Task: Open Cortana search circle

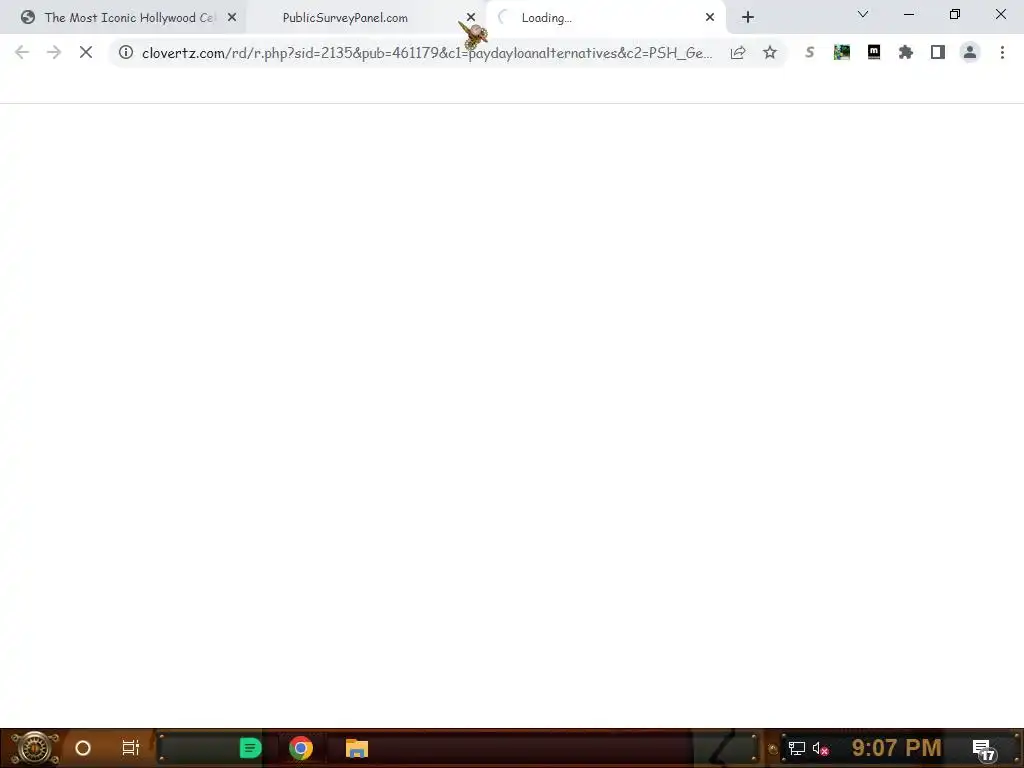Action: 83,748
